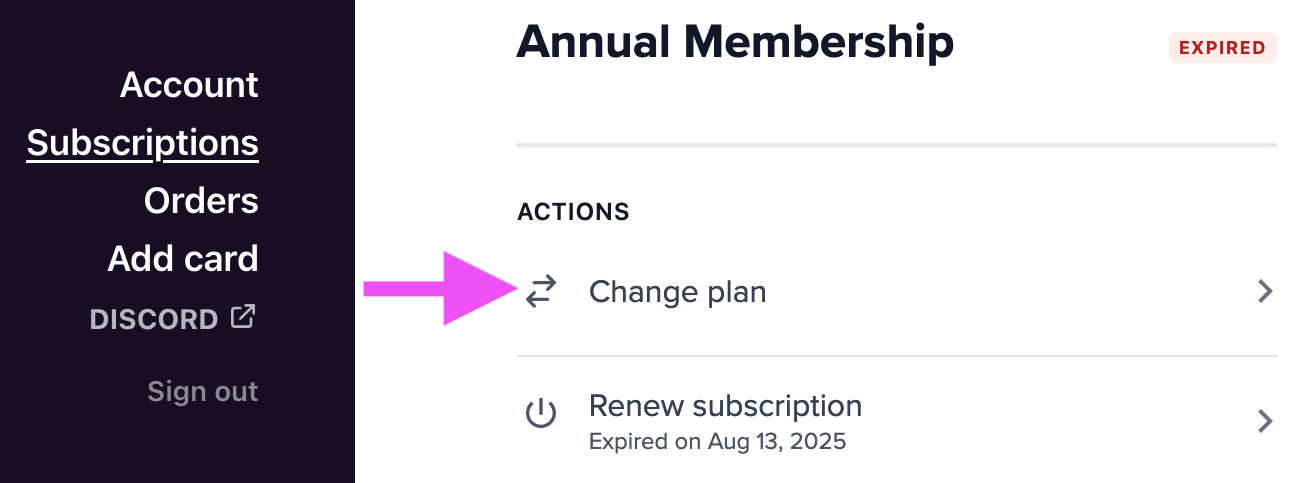This screenshot has width=1302, height=483.
Task: Open Add card in the sidebar
Action: [x=183, y=260]
